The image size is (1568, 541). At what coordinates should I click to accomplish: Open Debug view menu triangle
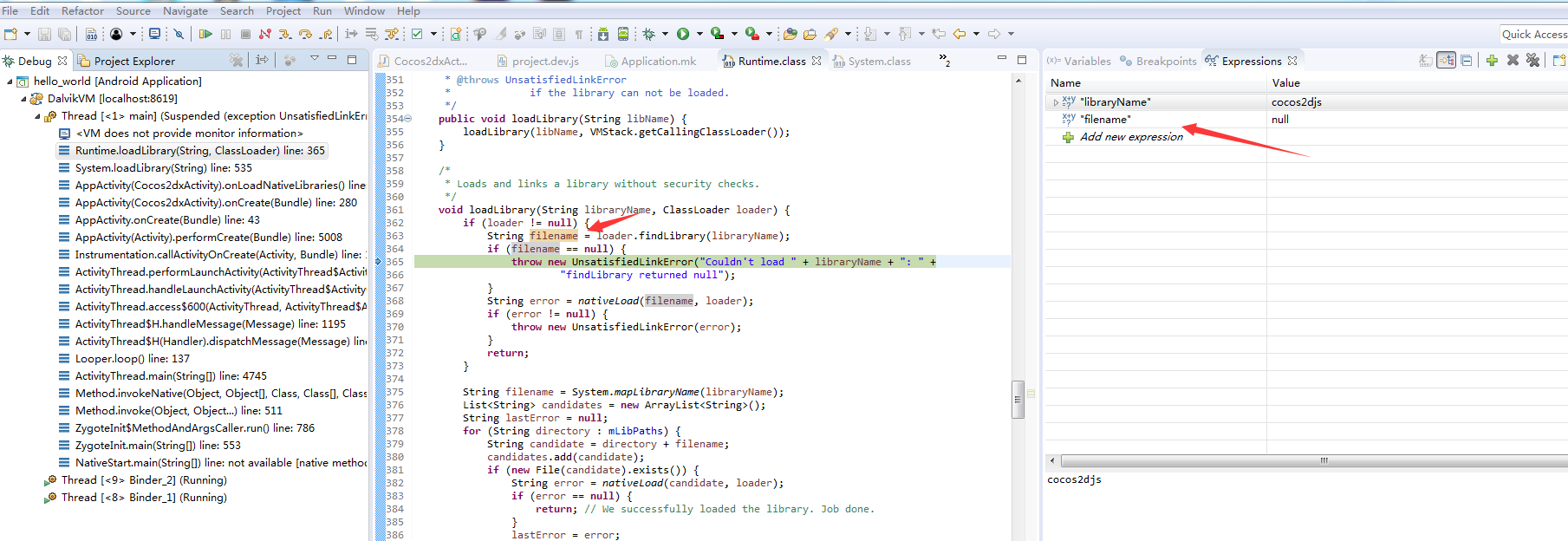(315, 59)
